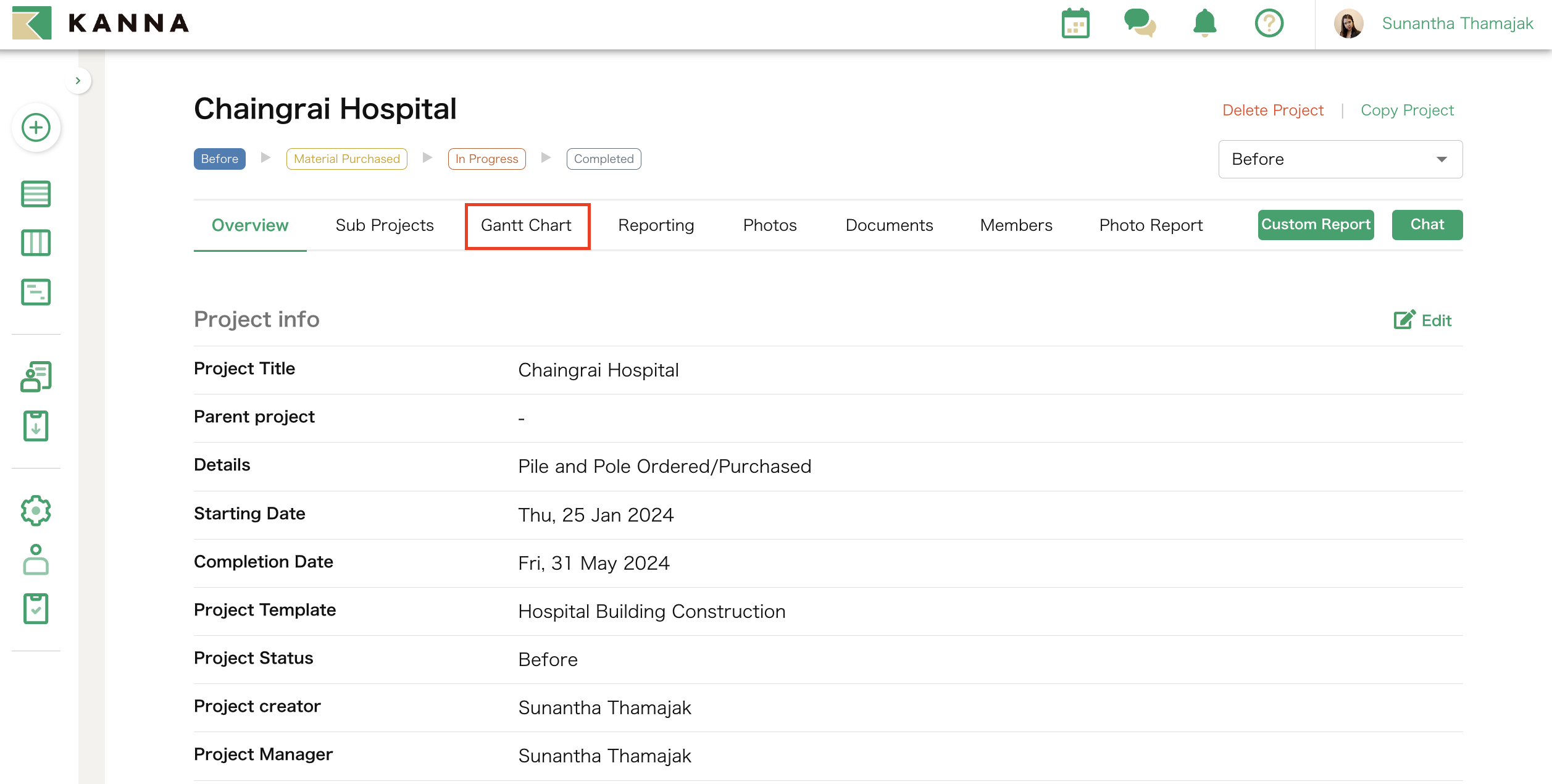Screen dimensions: 1552x784
Task: Check notifications via the bell icon
Action: coord(1203,23)
